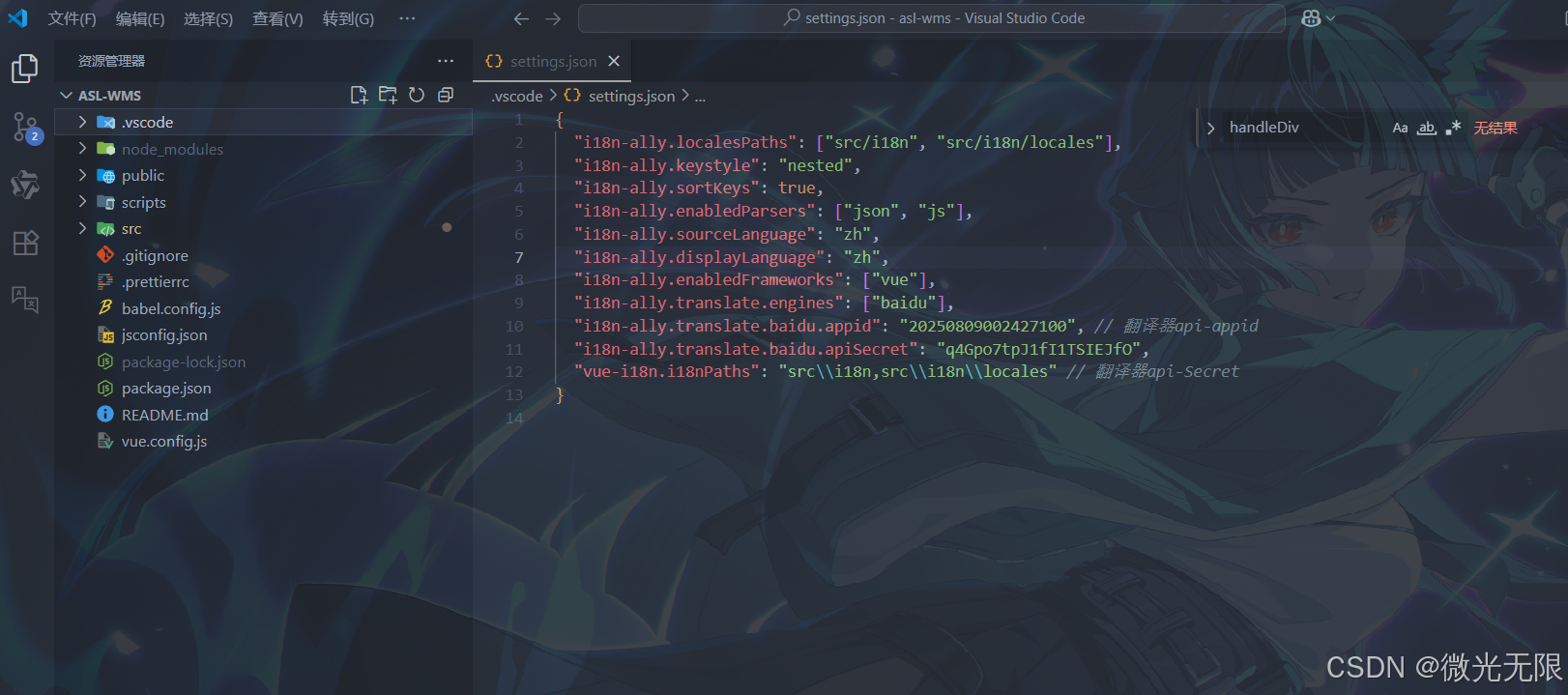Expand the public folder
The image size is (1568, 695).
coord(82,175)
